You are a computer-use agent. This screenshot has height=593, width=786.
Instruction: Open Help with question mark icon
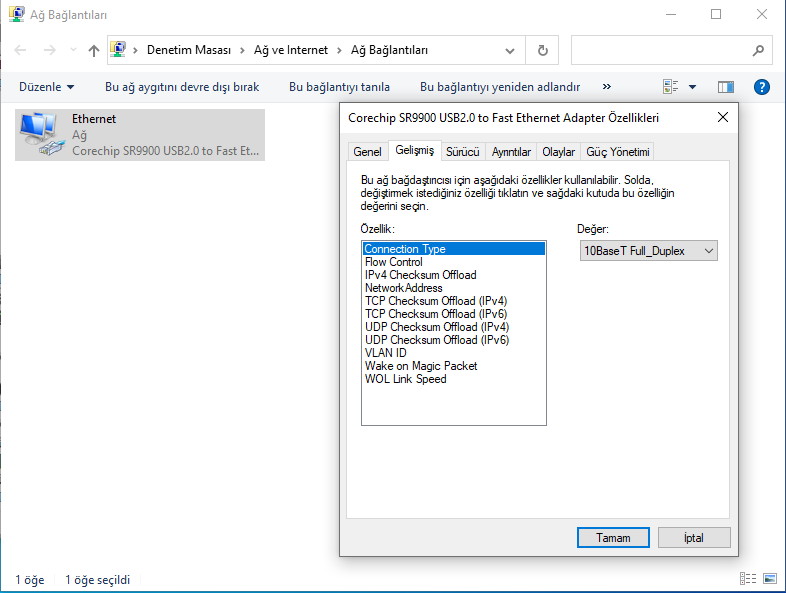[761, 87]
